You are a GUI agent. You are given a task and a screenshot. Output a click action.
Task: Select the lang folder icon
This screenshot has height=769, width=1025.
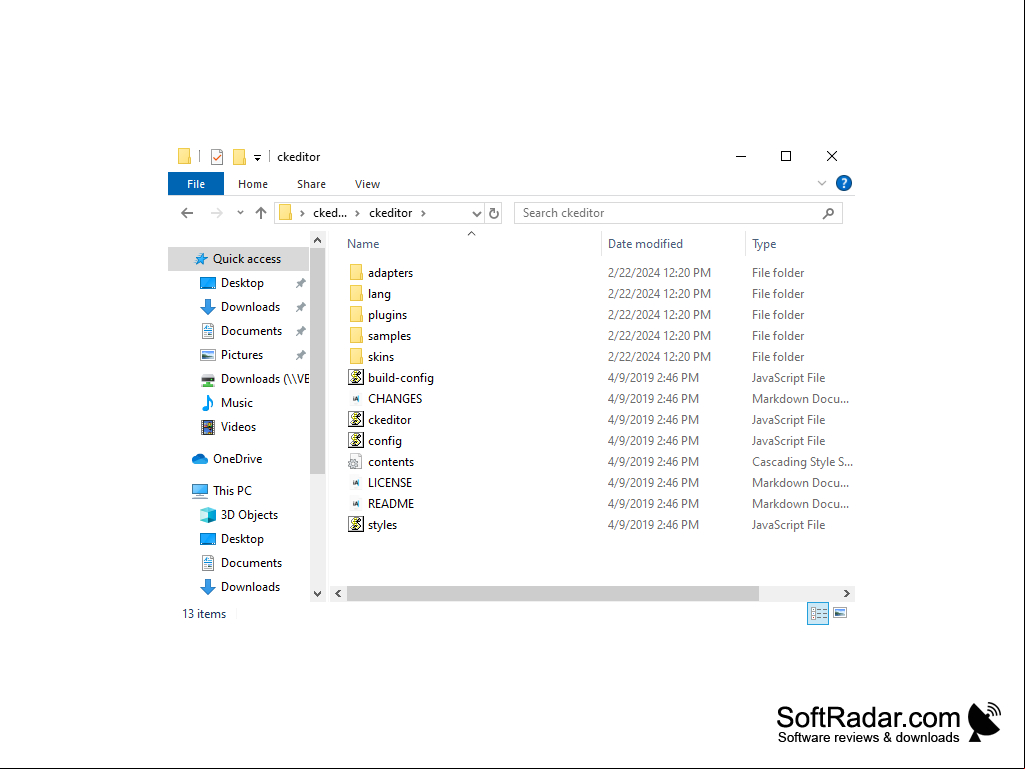pyautogui.click(x=356, y=293)
